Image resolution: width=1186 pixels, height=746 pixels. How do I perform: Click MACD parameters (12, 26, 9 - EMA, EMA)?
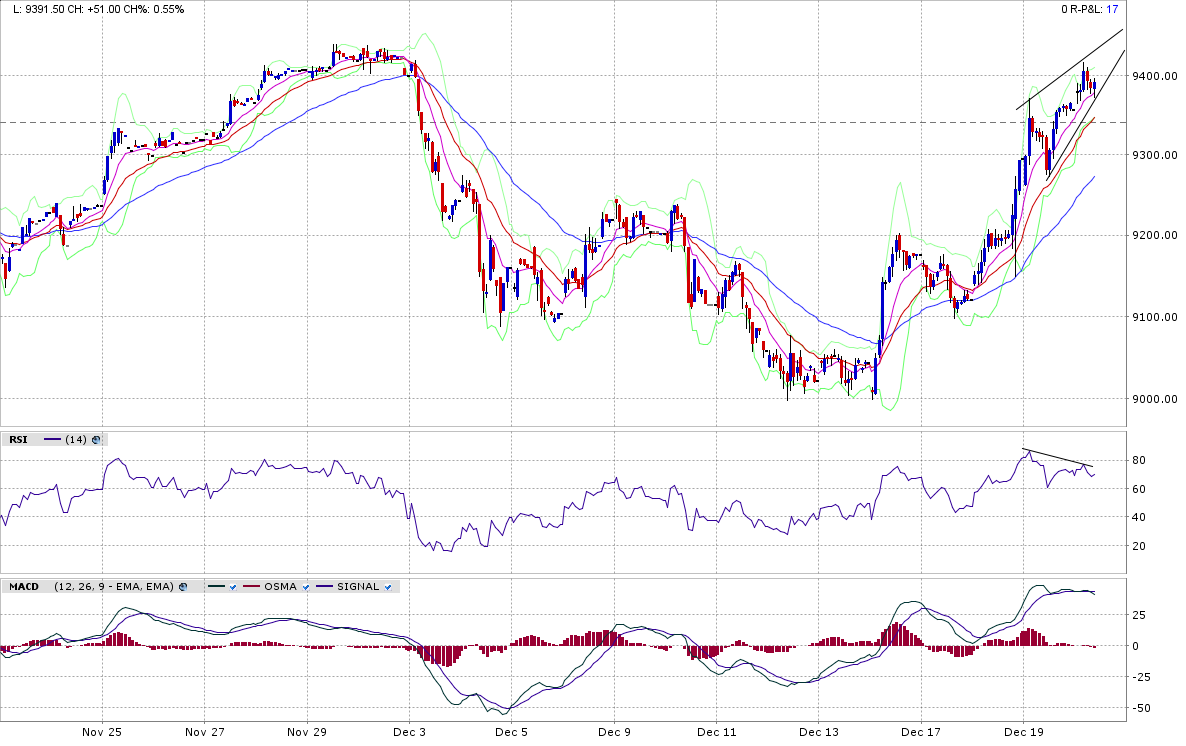point(114,587)
